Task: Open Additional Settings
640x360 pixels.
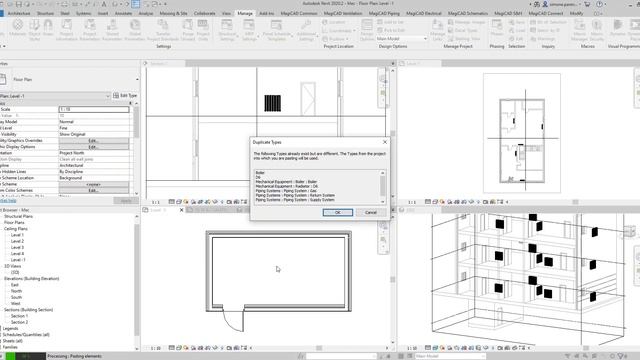Action: 307,29
